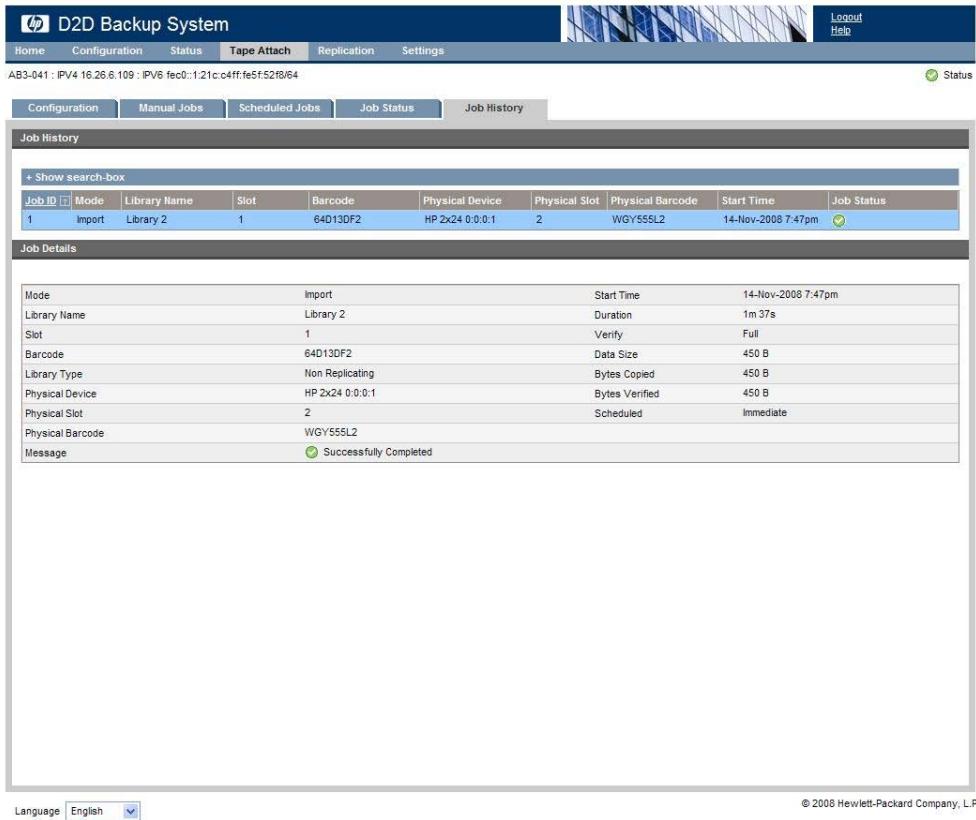Click the Successfully Completed green check icon
The width and height of the screenshot is (976, 820).
click(x=311, y=452)
